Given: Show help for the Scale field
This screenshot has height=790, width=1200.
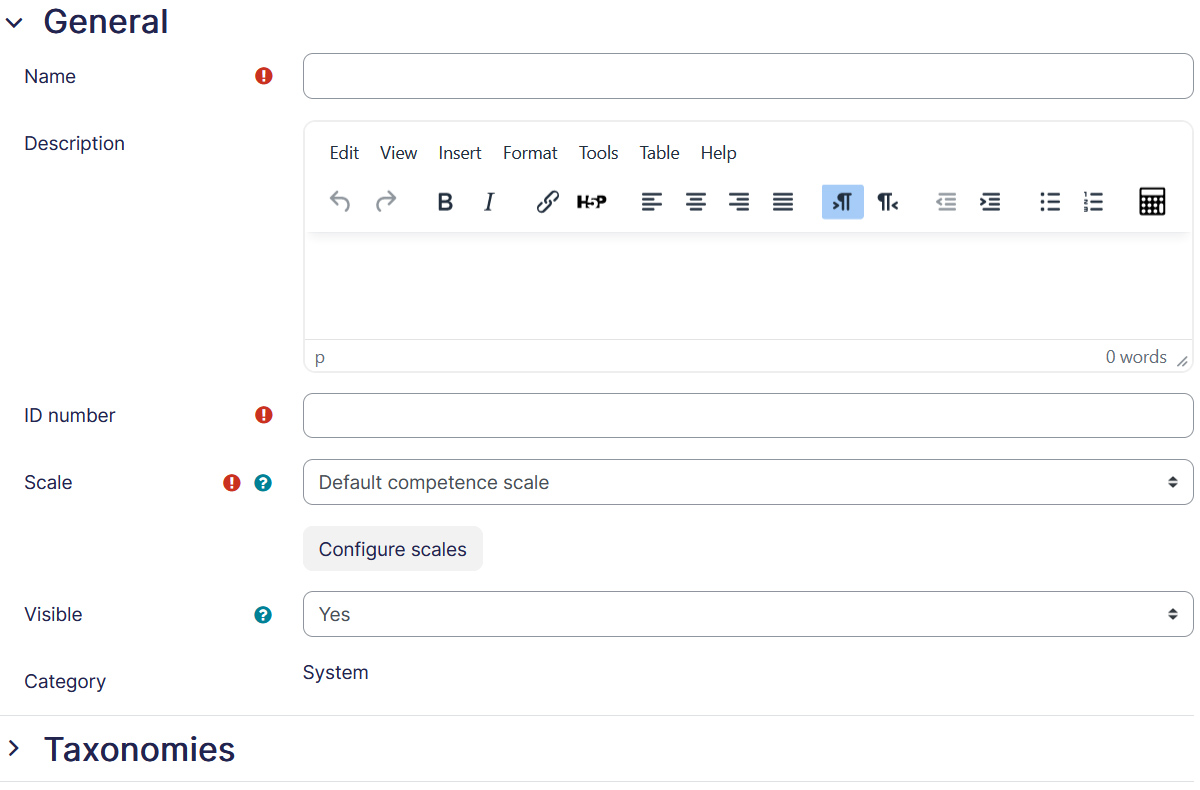Looking at the screenshot, I should tap(263, 483).
